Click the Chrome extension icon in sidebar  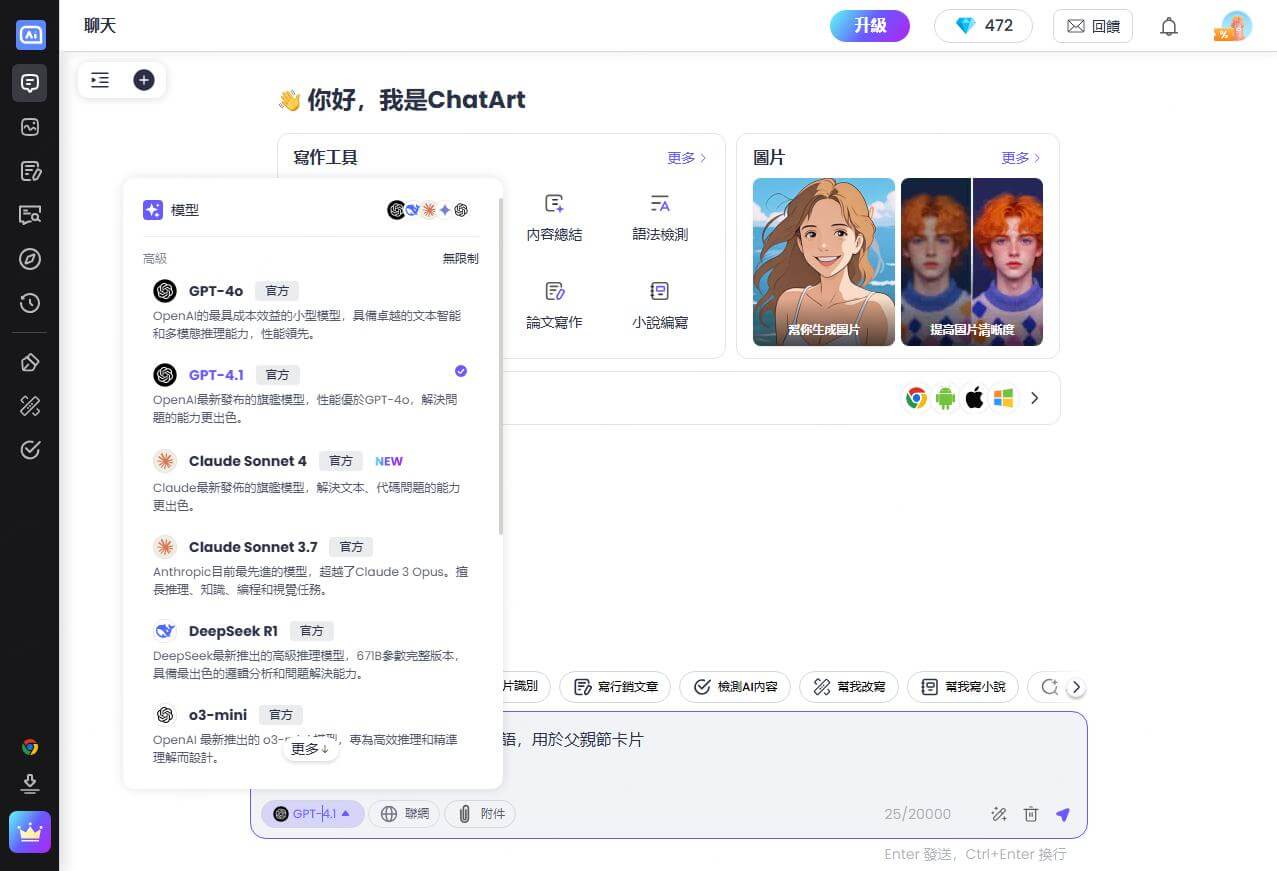click(x=30, y=747)
